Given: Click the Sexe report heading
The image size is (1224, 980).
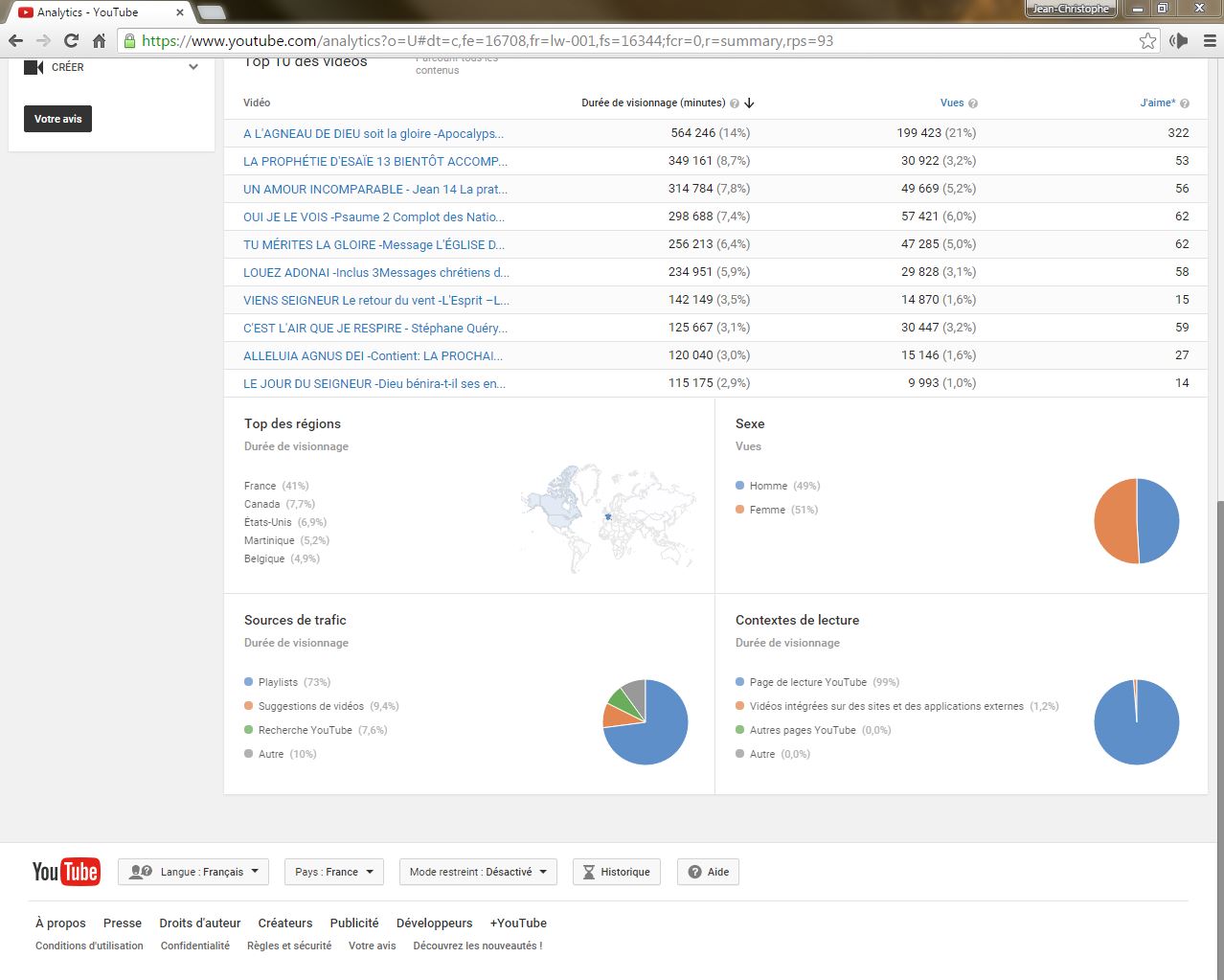Looking at the screenshot, I should click(x=750, y=423).
